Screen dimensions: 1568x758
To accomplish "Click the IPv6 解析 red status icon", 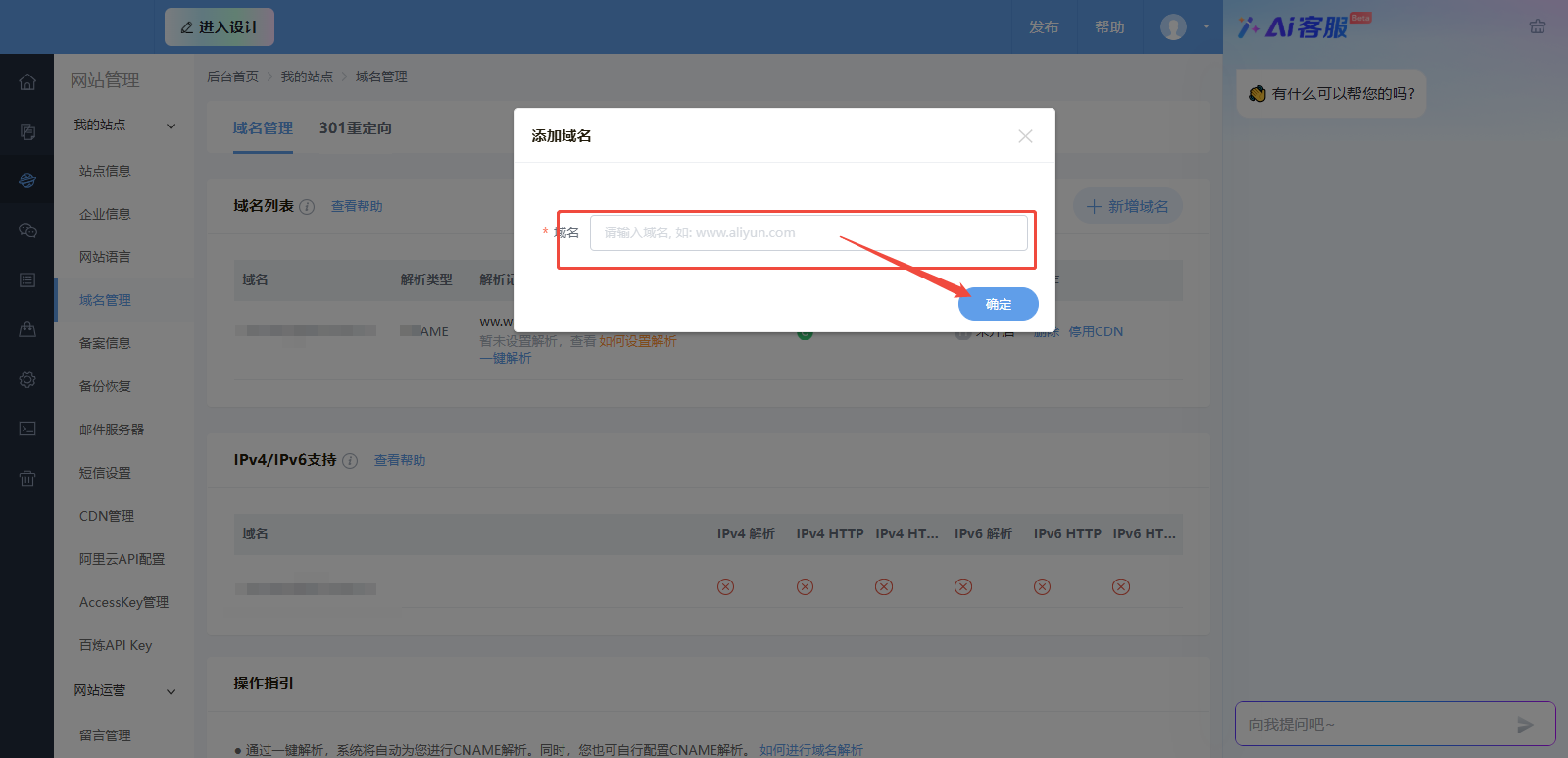I will [963, 586].
